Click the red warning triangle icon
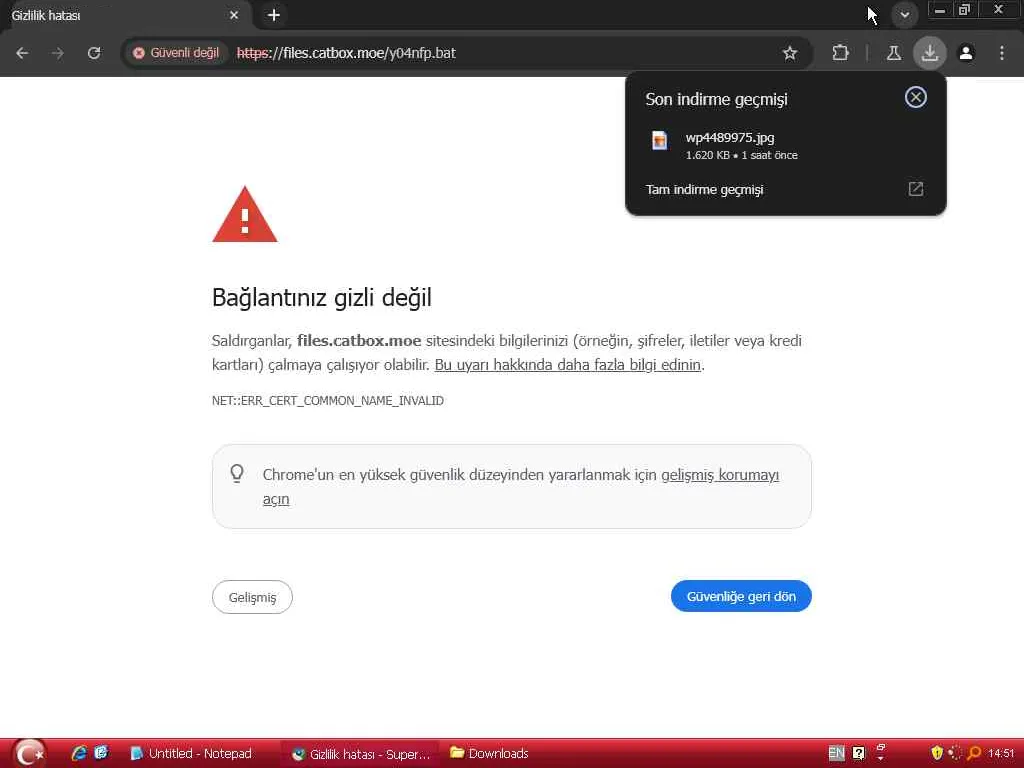Screen dimensions: 1024x768 click(245, 215)
